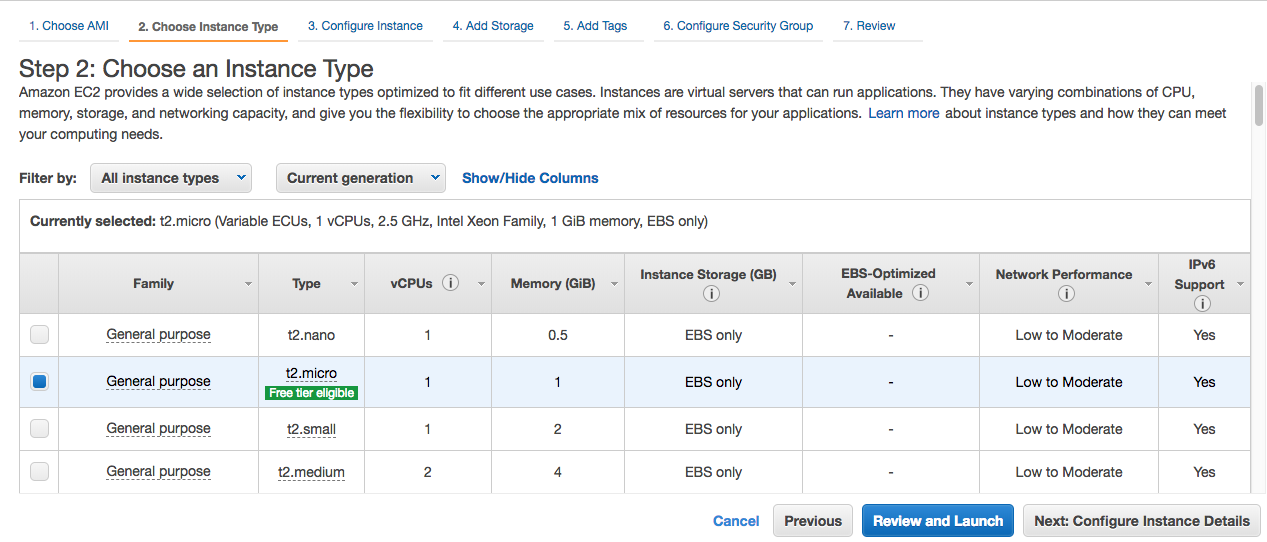Open the IPv6 Support column sort arrow
Image resolution: width=1267 pixels, height=542 pixels.
tap(1240, 285)
